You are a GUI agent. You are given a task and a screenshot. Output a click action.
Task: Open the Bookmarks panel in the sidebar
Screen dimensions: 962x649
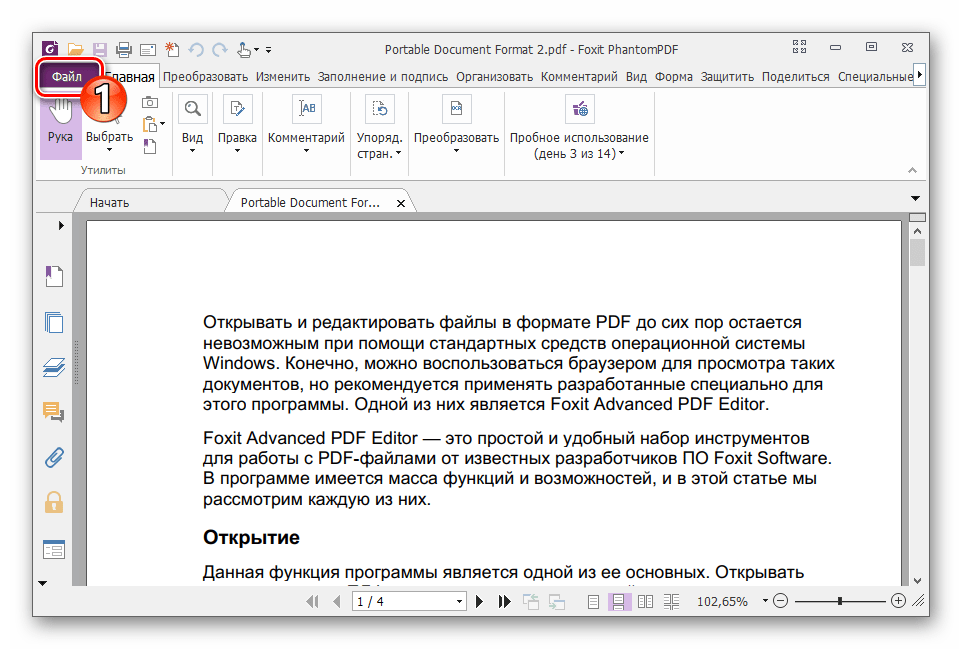(53, 276)
